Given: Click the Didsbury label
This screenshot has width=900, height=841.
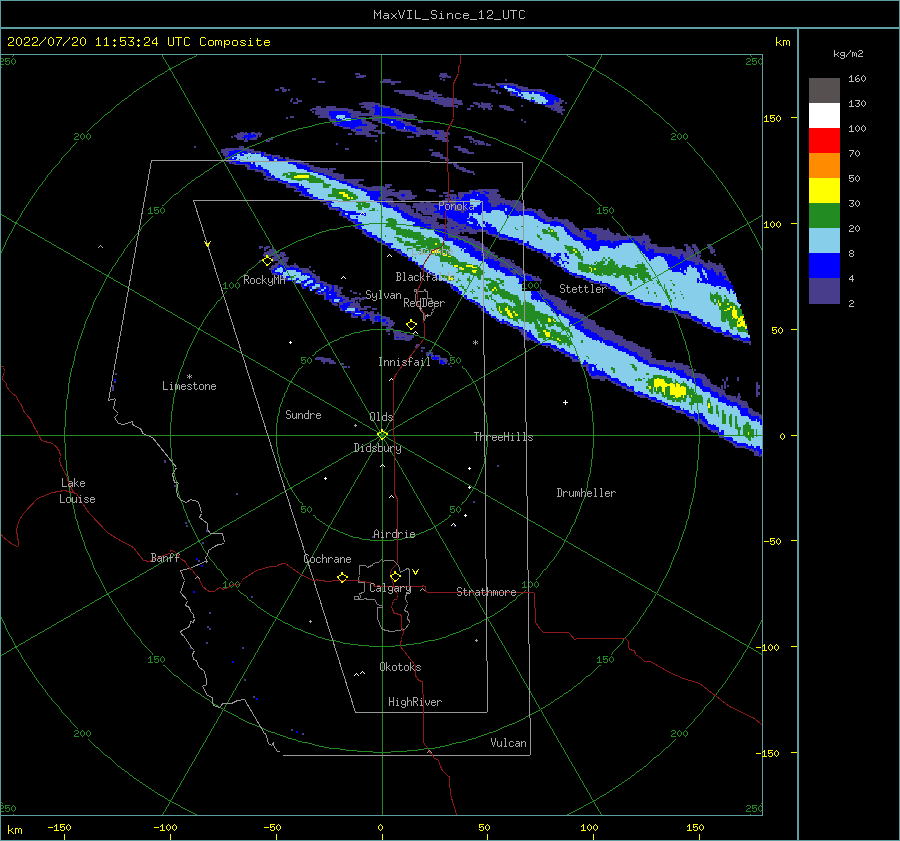Looking at the screenshot, I should 377,448.
